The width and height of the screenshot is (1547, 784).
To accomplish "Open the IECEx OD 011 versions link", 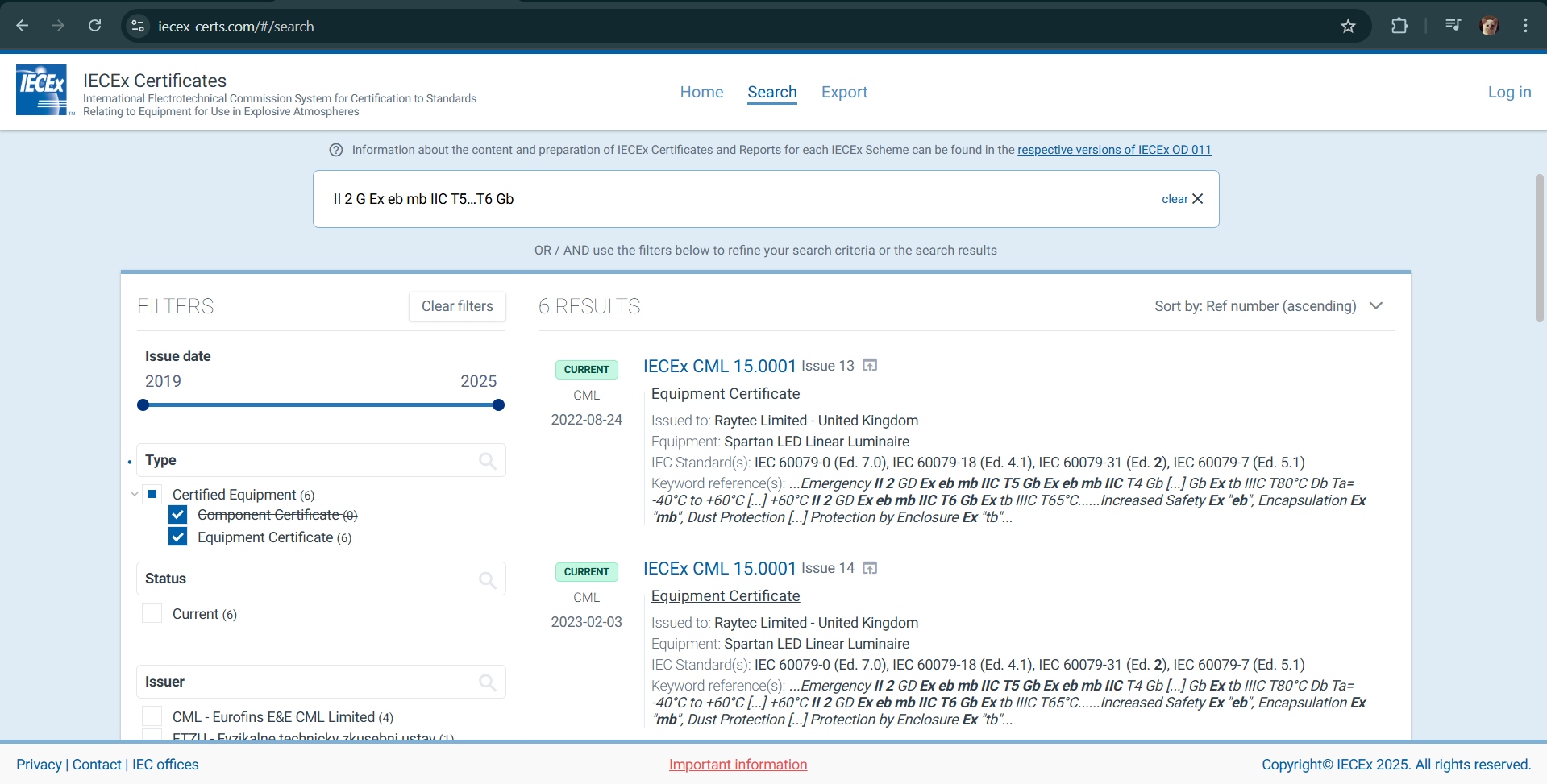I will coord(1114,150).
